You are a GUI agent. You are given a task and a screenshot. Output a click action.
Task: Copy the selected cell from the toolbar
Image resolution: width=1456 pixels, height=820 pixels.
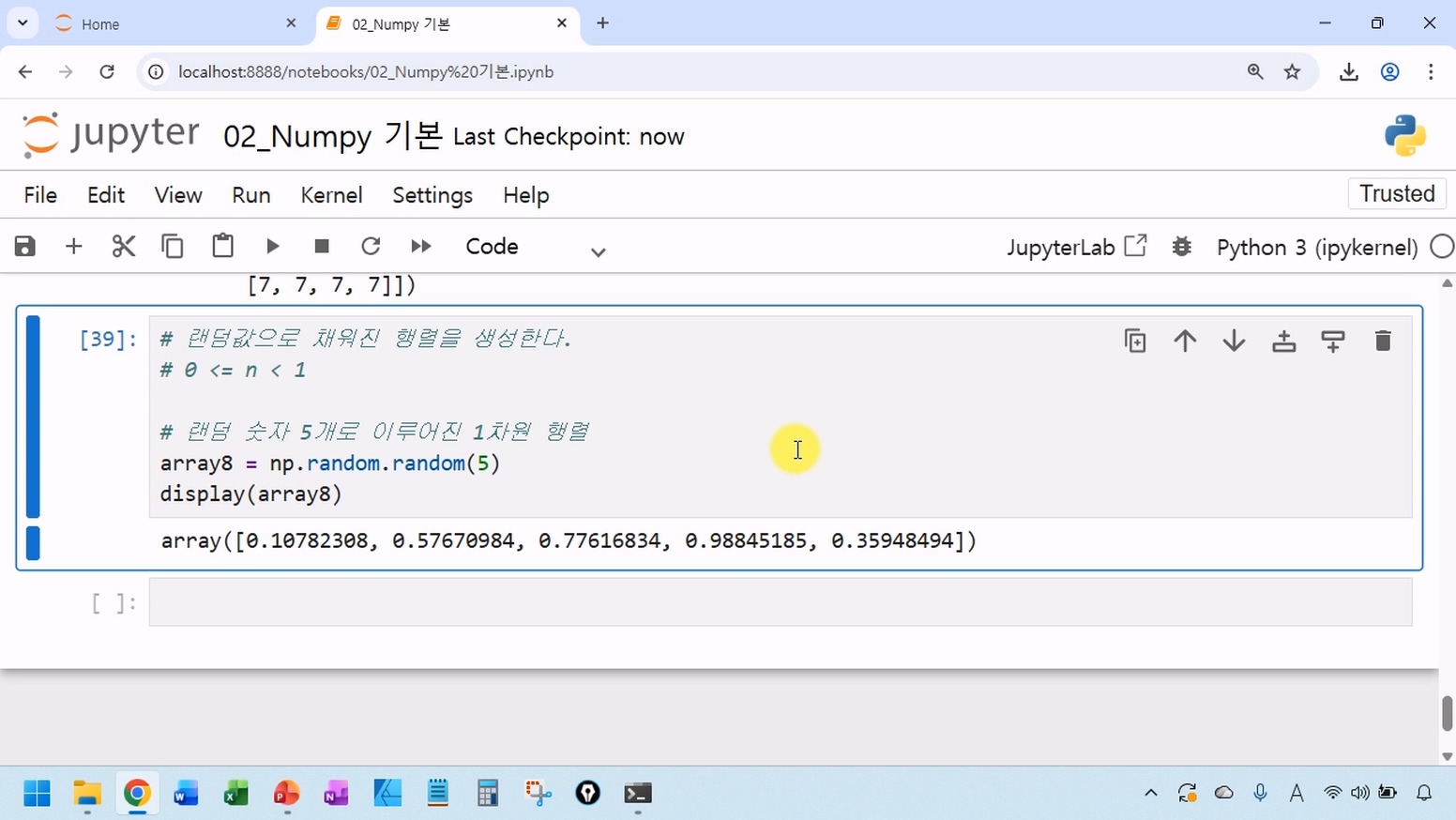point(173,246)
